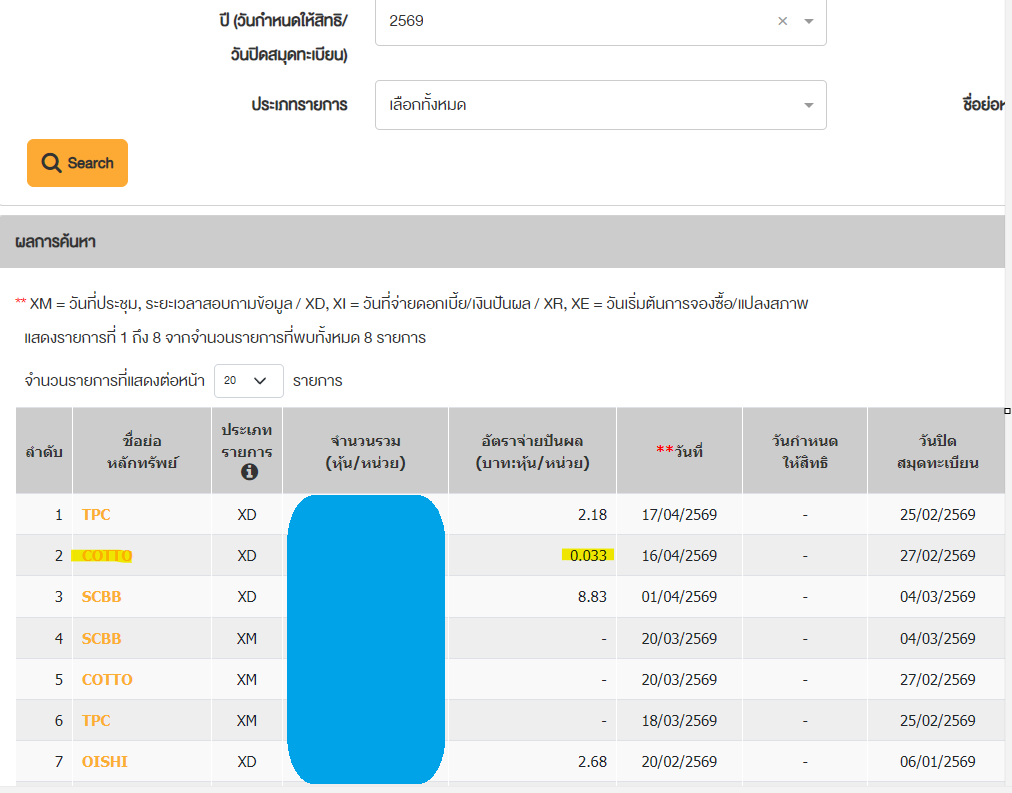Open the rows-per-page dropdown showing 20
This screenshot has height=793, width=1012.
point(248,381)
